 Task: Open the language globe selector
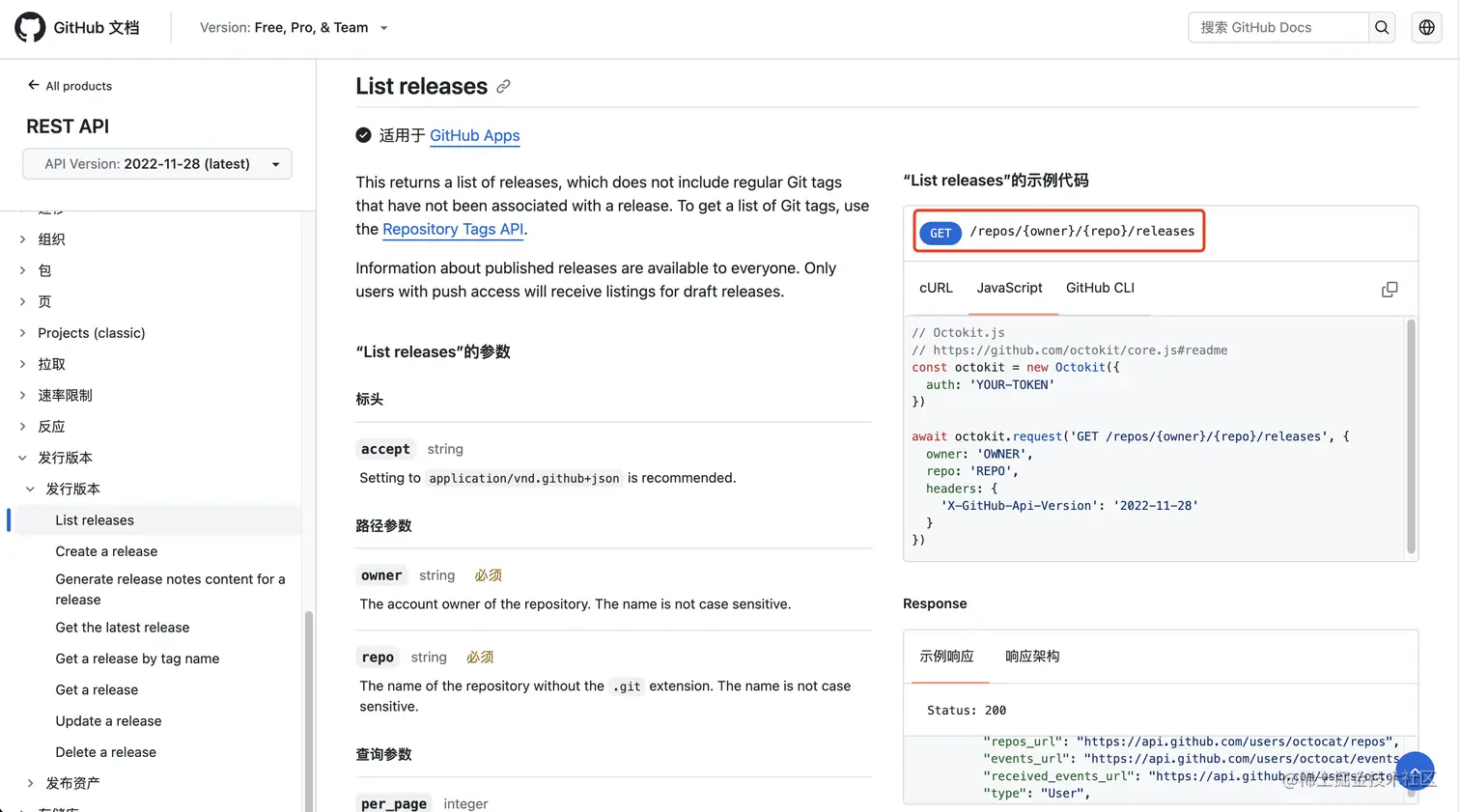1426,27
